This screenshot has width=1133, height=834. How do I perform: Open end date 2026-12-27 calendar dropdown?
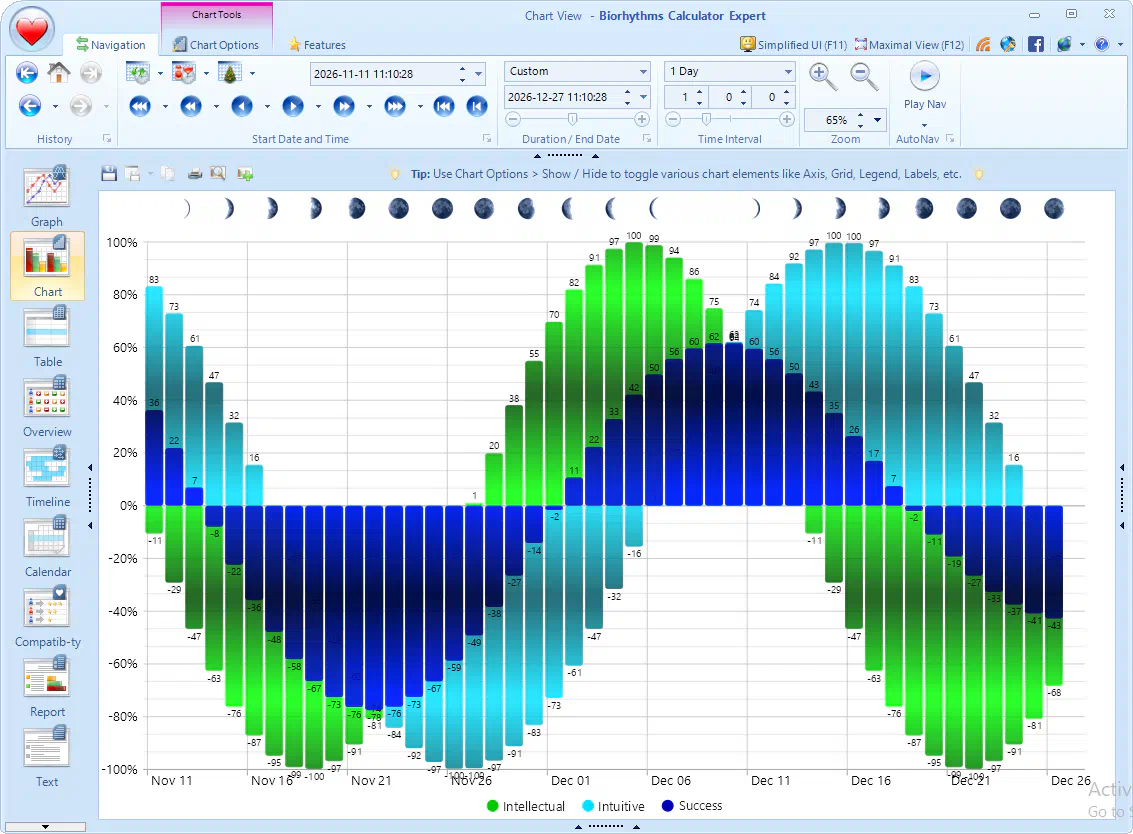pyautogui.click(x=643, y=97)
